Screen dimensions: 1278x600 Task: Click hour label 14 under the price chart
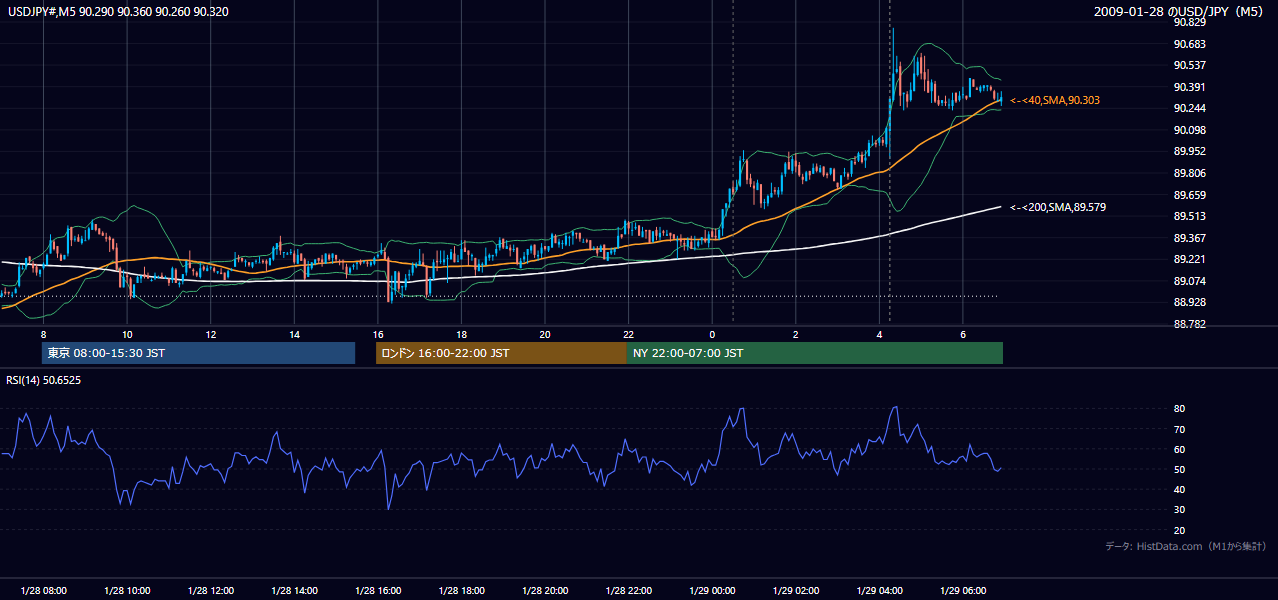click(294, 334)
